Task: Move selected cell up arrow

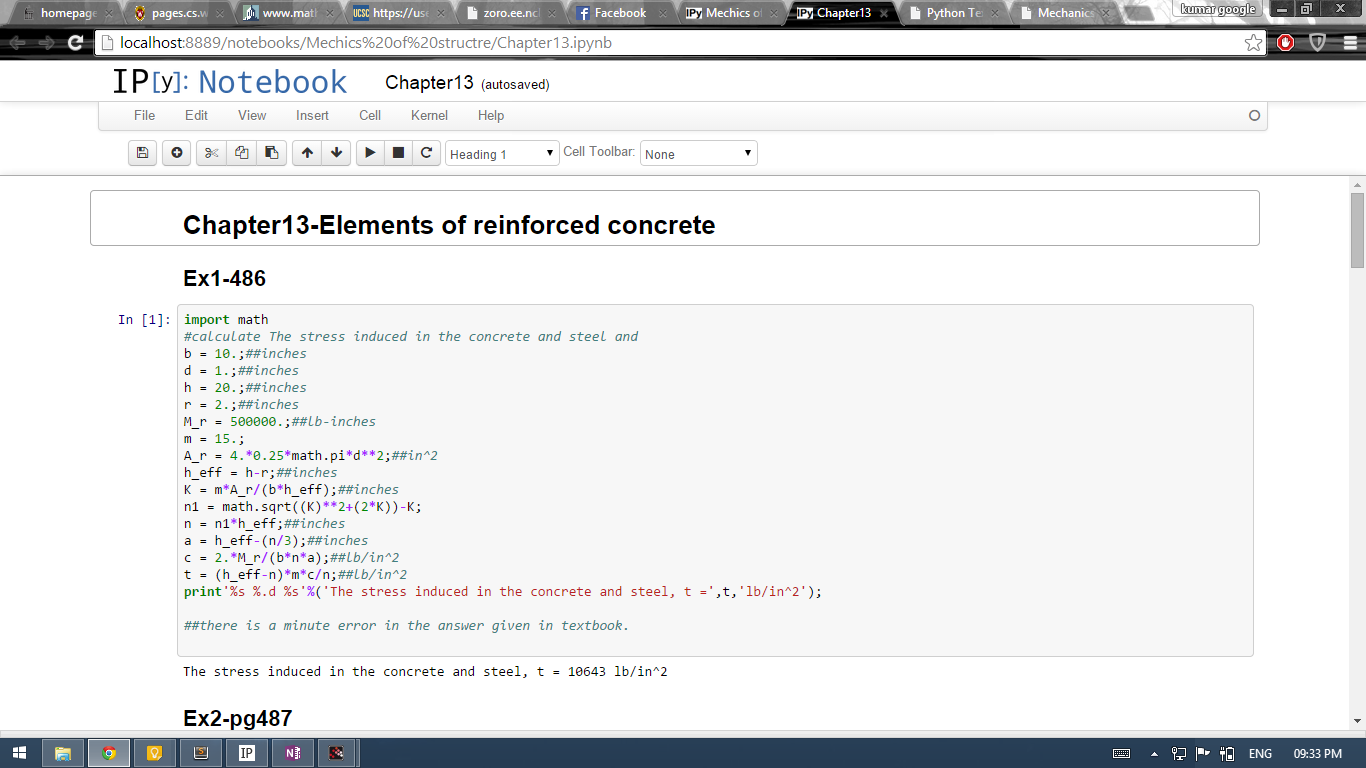Action: [307, 153]
